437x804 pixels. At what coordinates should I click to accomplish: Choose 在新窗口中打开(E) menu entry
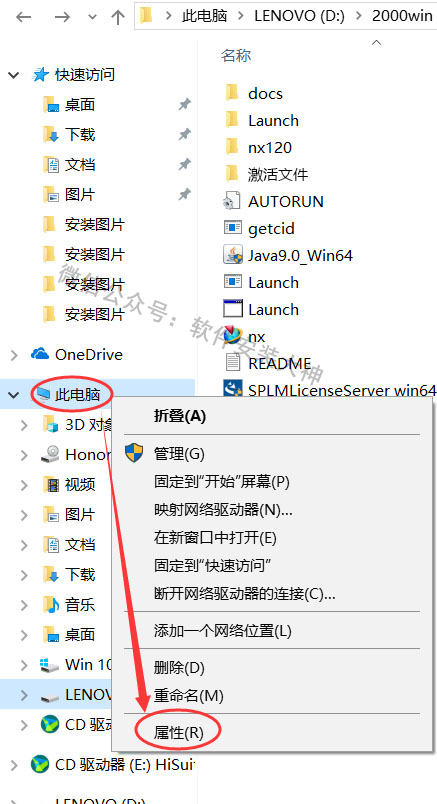(215, 538)
